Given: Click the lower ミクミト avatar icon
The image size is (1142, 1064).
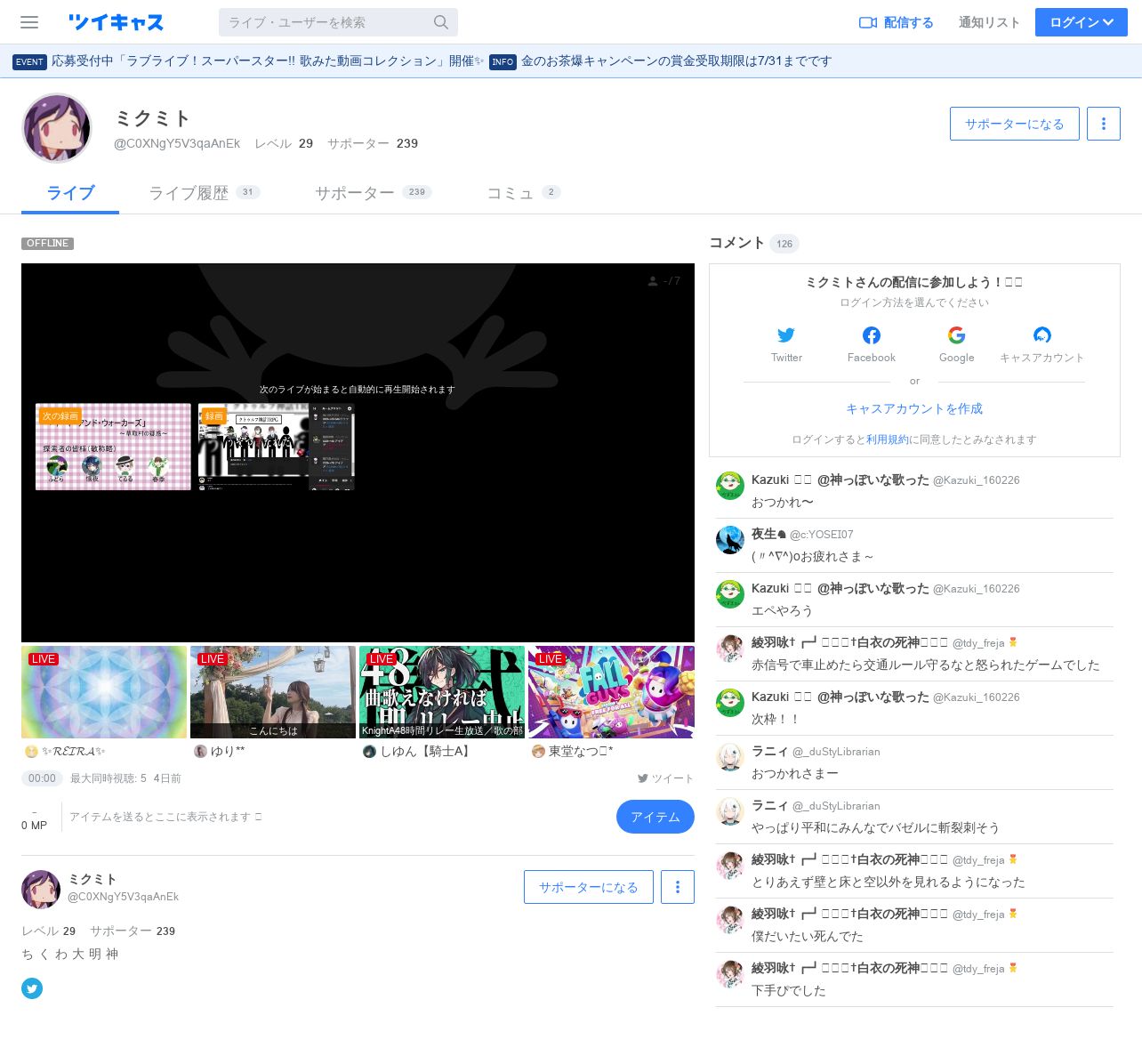Looking at the screenshot, I should click(41, 890).
